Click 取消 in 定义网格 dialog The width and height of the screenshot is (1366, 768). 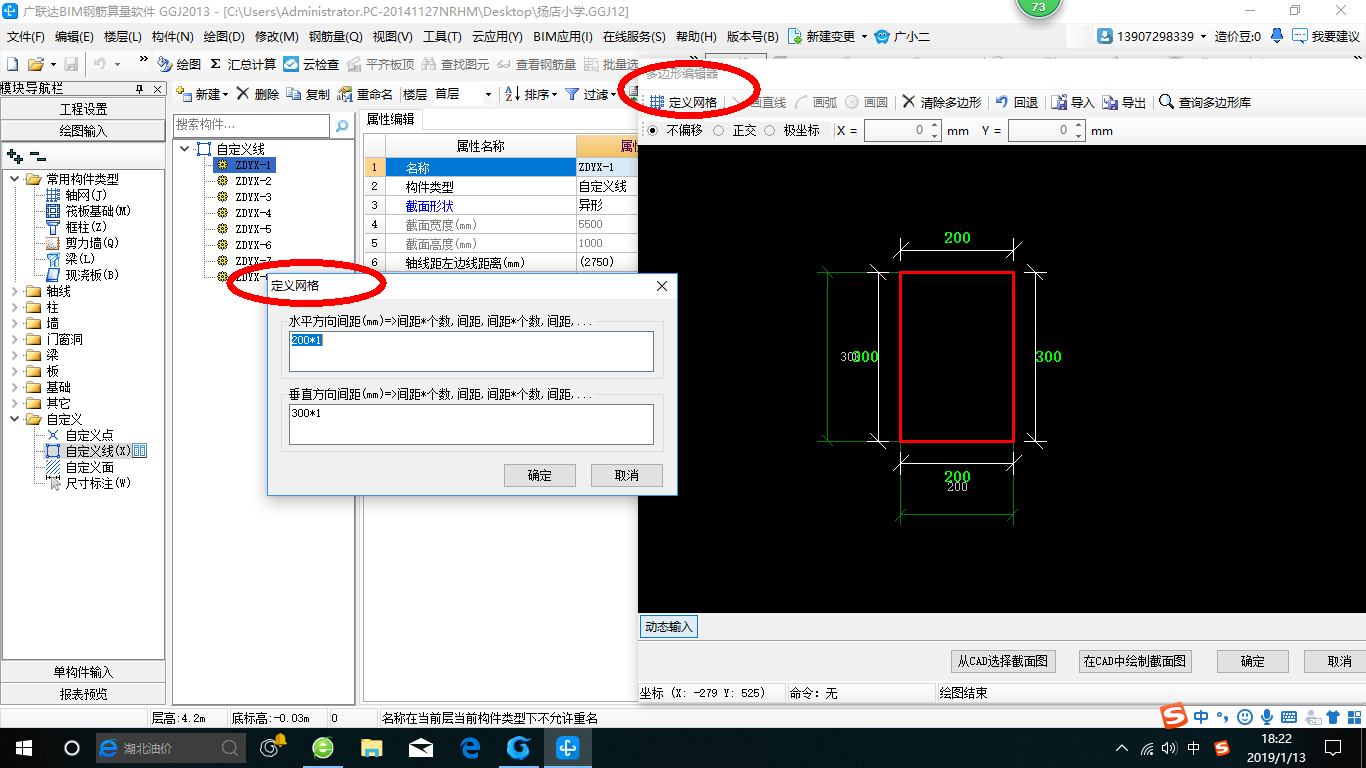click(x=626, y=475)
